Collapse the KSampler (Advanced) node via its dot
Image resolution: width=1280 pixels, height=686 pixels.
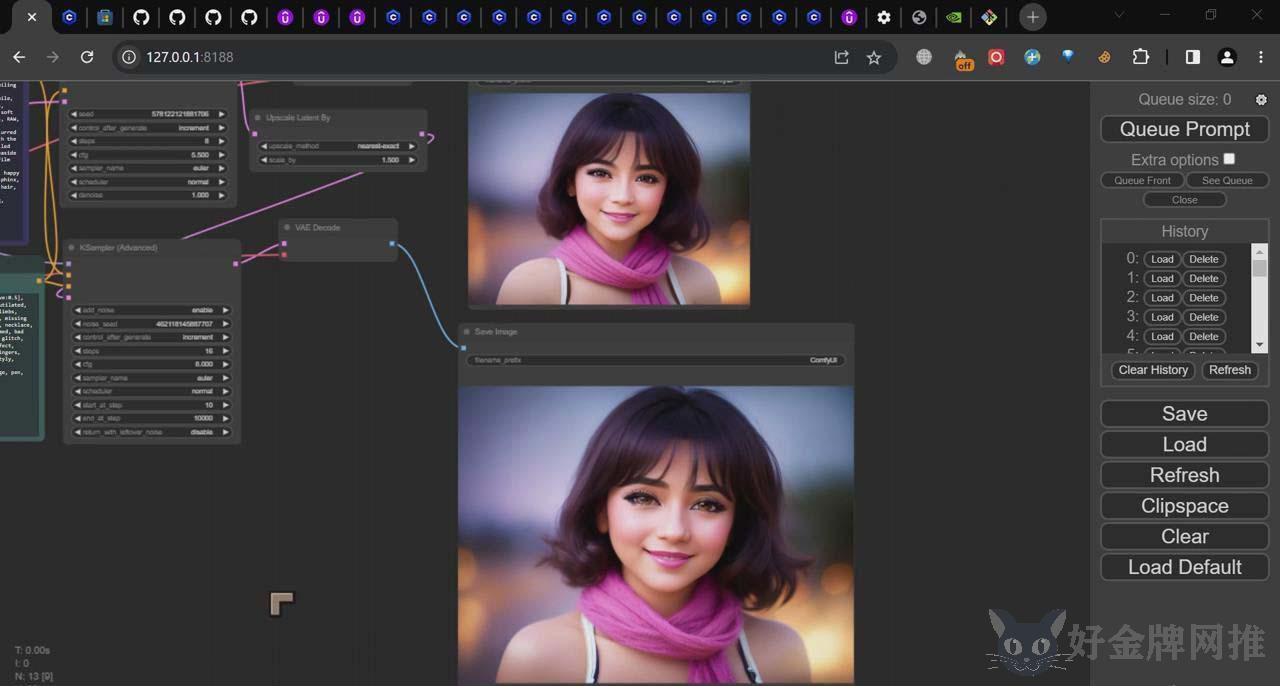pyautogui.click(x=72, y=247)
